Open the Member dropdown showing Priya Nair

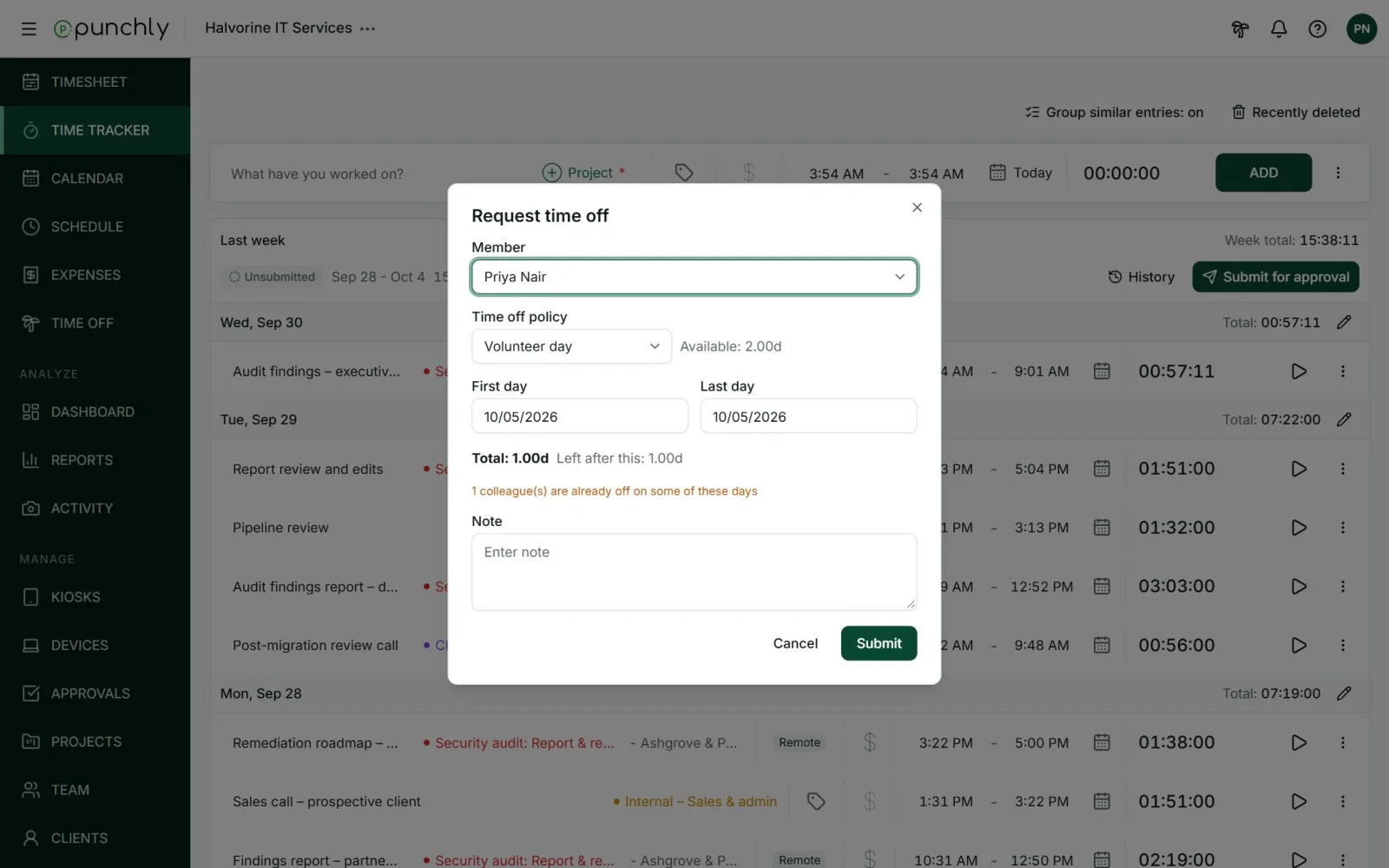pos(694,277)
